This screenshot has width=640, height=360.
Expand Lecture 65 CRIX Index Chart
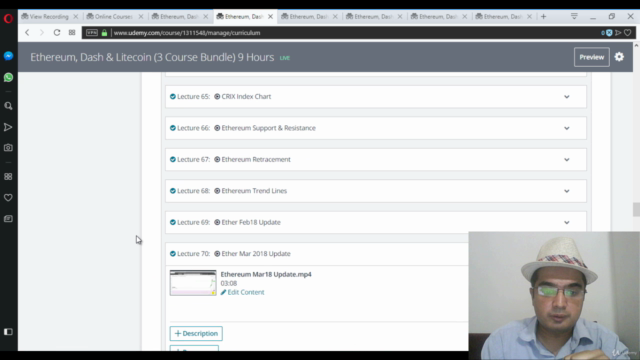point(567,97)
